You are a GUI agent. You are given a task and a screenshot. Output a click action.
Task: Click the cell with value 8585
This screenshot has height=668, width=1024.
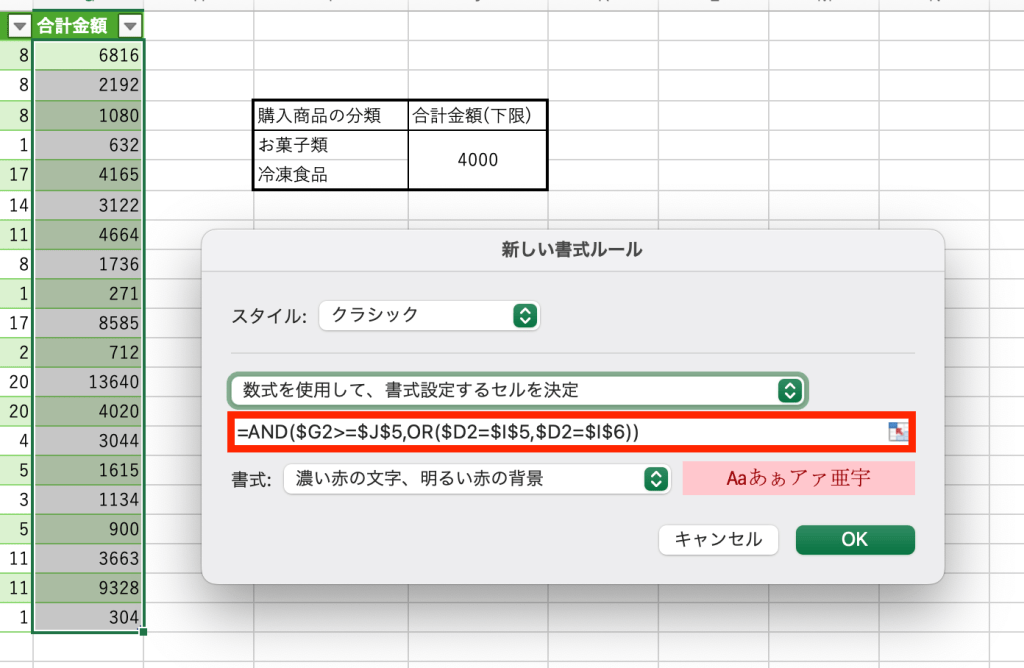[88, 322]
